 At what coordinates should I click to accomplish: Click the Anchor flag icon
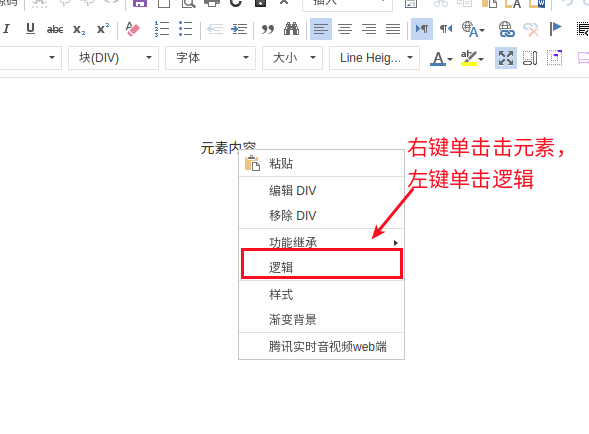coord(555,29)
